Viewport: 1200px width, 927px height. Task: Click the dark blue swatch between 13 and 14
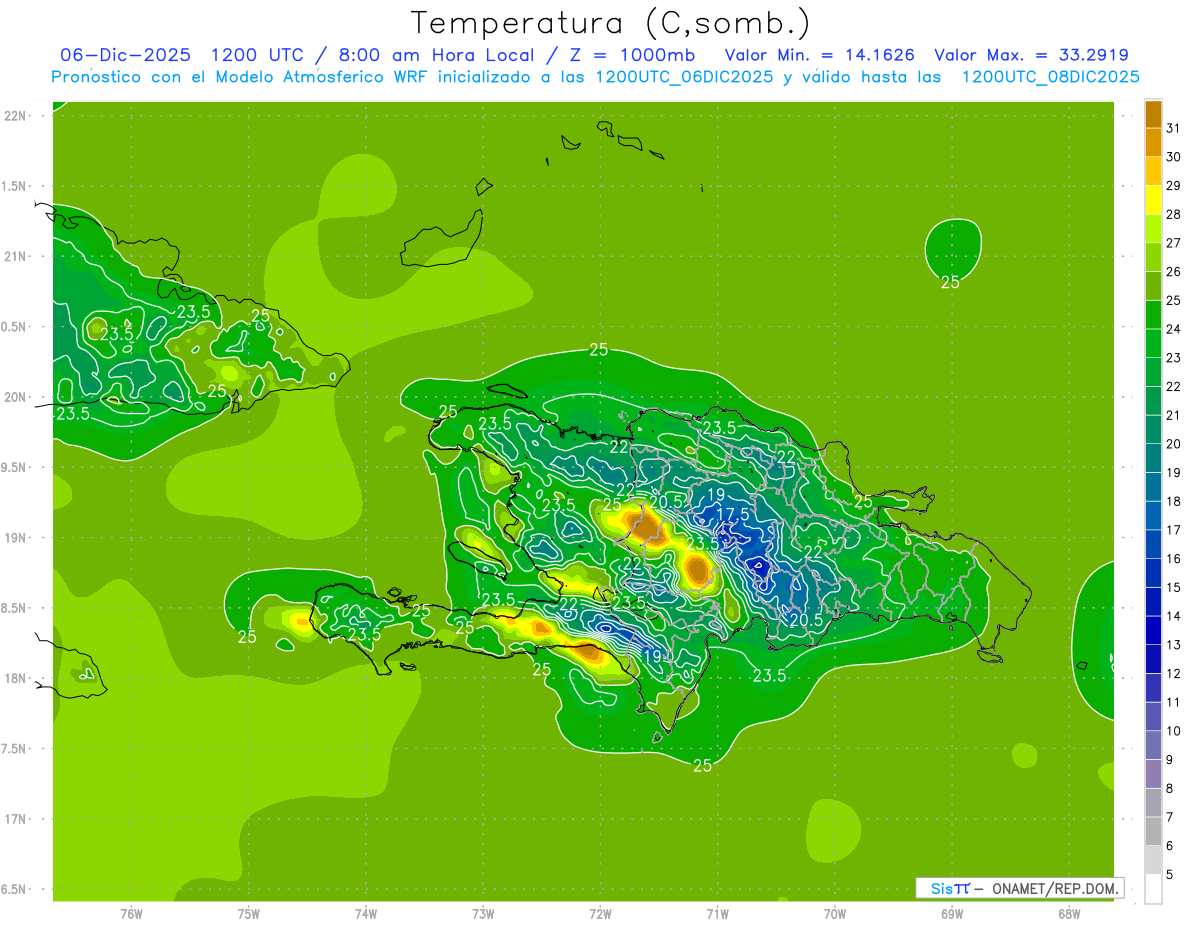(1153, 631)
